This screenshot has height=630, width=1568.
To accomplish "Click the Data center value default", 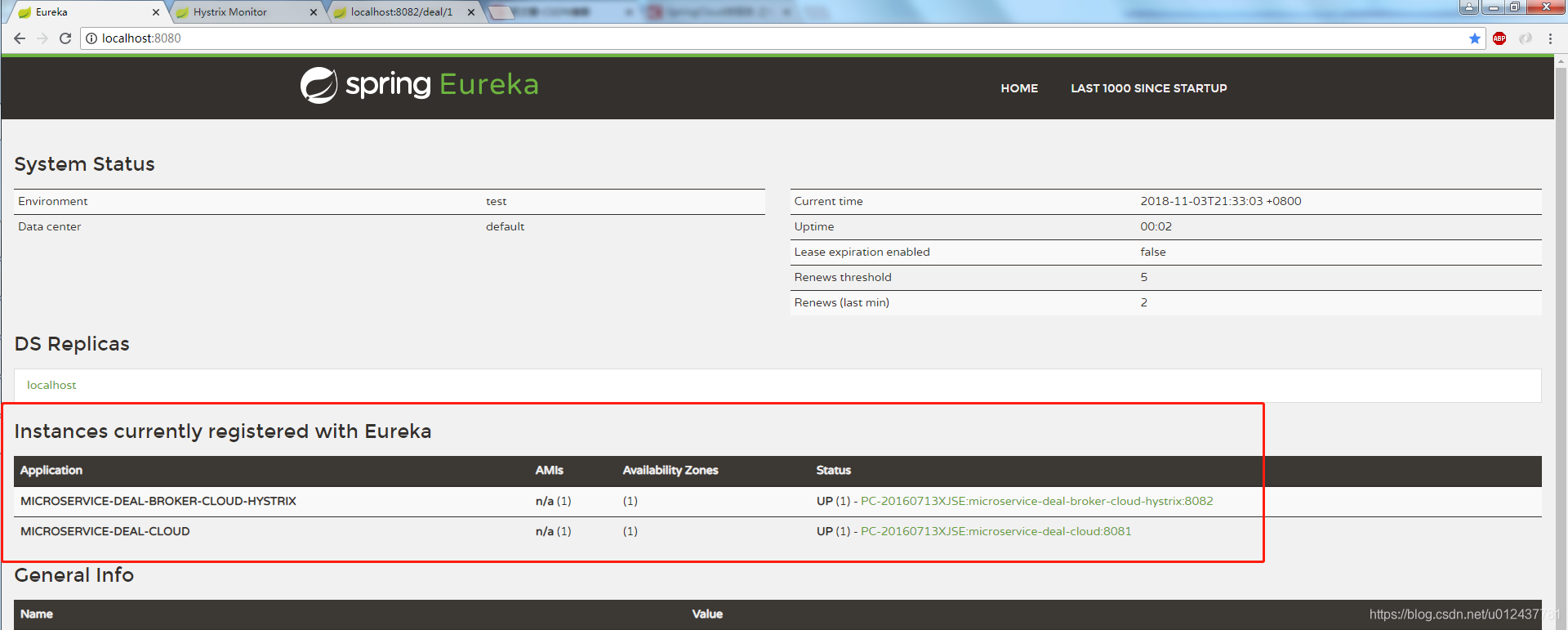I will pyautogui.click(x=506, y=226).
